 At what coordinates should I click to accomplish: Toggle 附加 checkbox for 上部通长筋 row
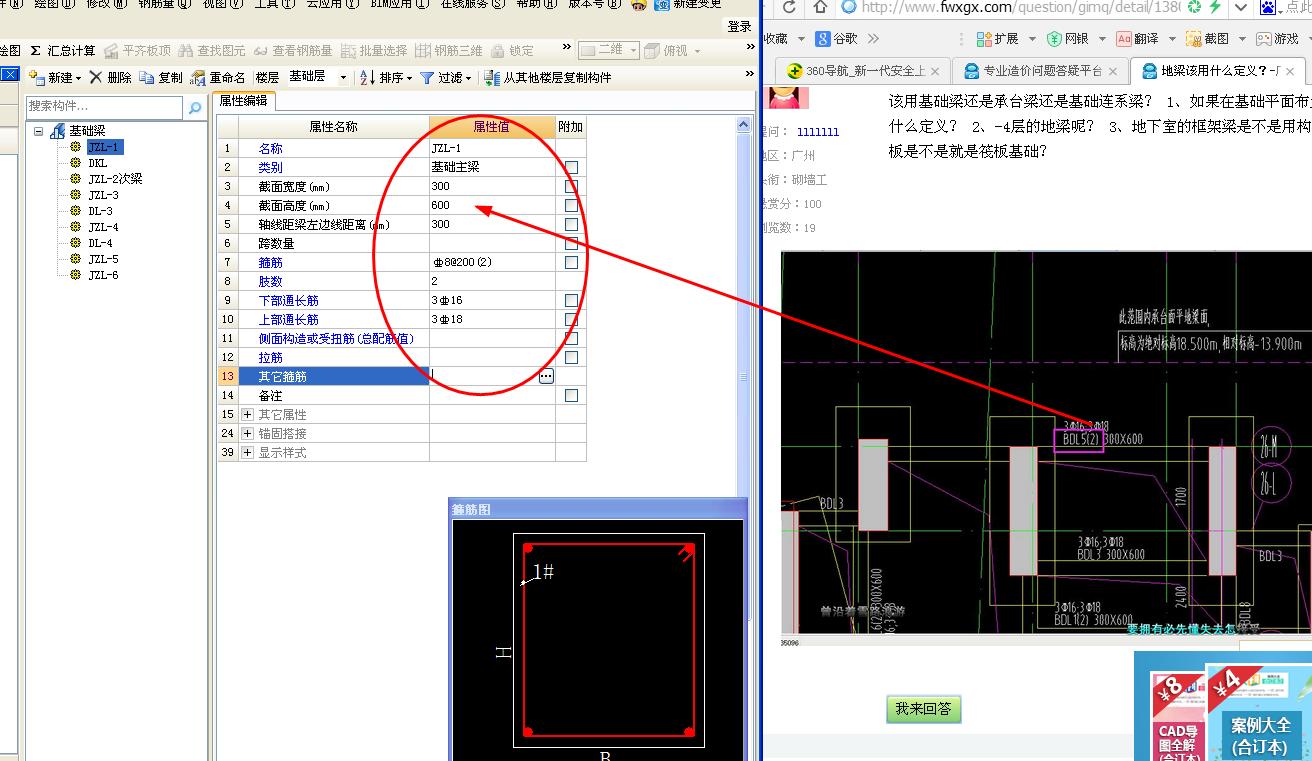click(571, 319)
